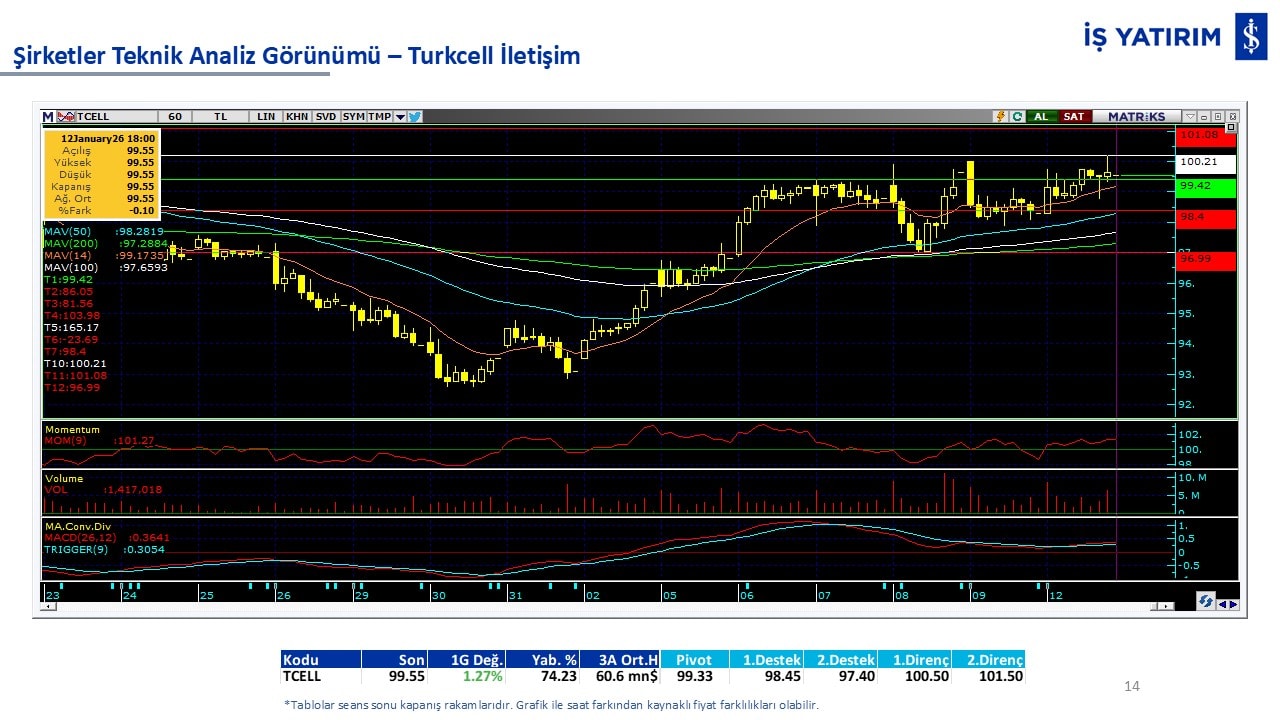
Task: Click the M icon in chart toolbar
Action: (48, 116)
